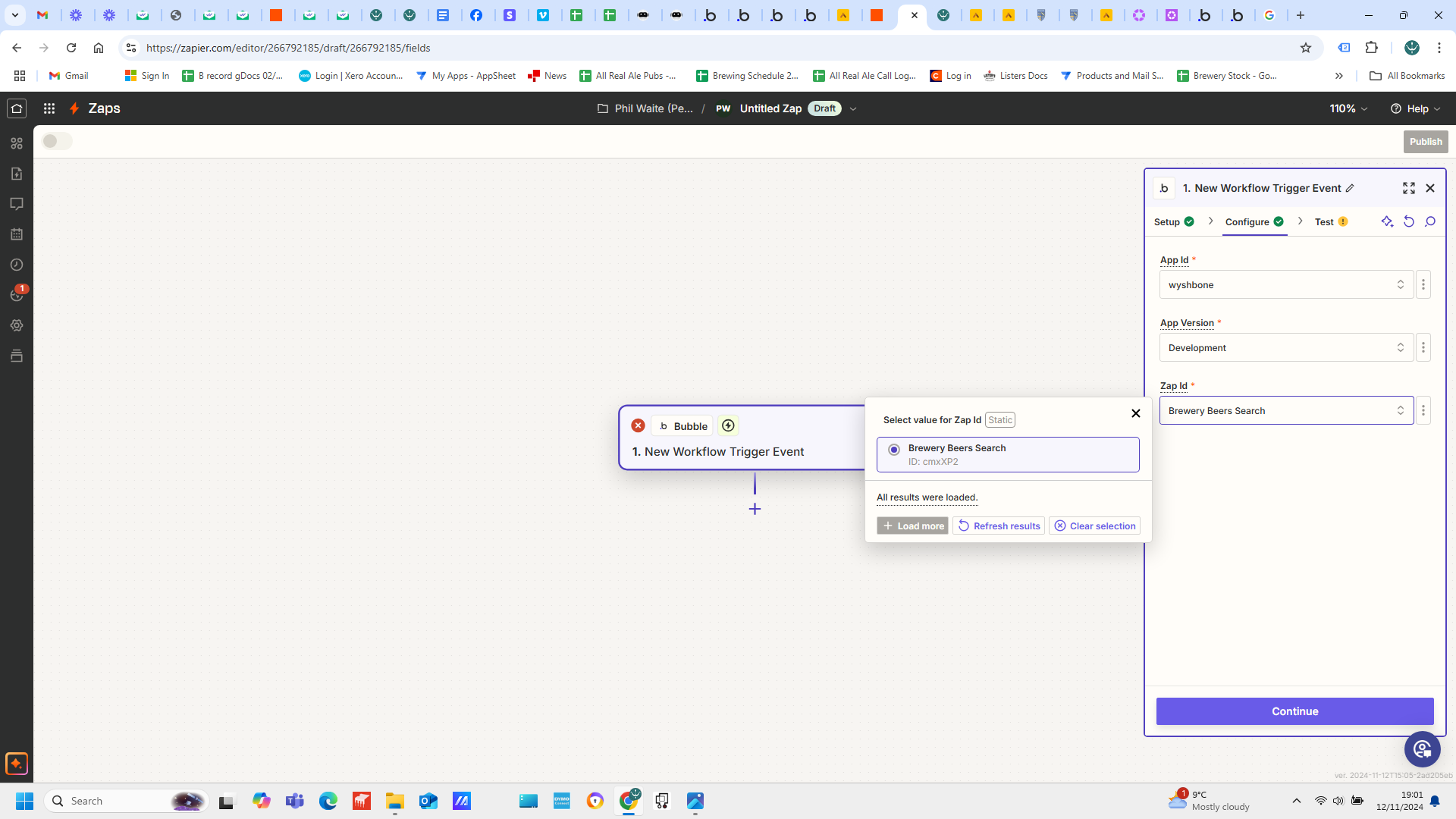Click the AI sparkle icon in step panel
The height and width of the screenshot is (819, 1456).
(1388, 221)
